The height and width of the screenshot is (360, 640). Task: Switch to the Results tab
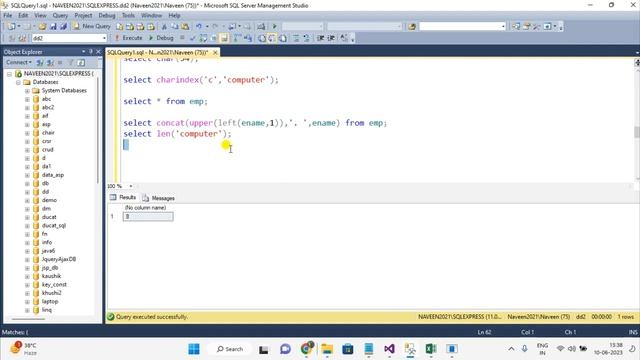pyautogui.click(x=123, y=198)
